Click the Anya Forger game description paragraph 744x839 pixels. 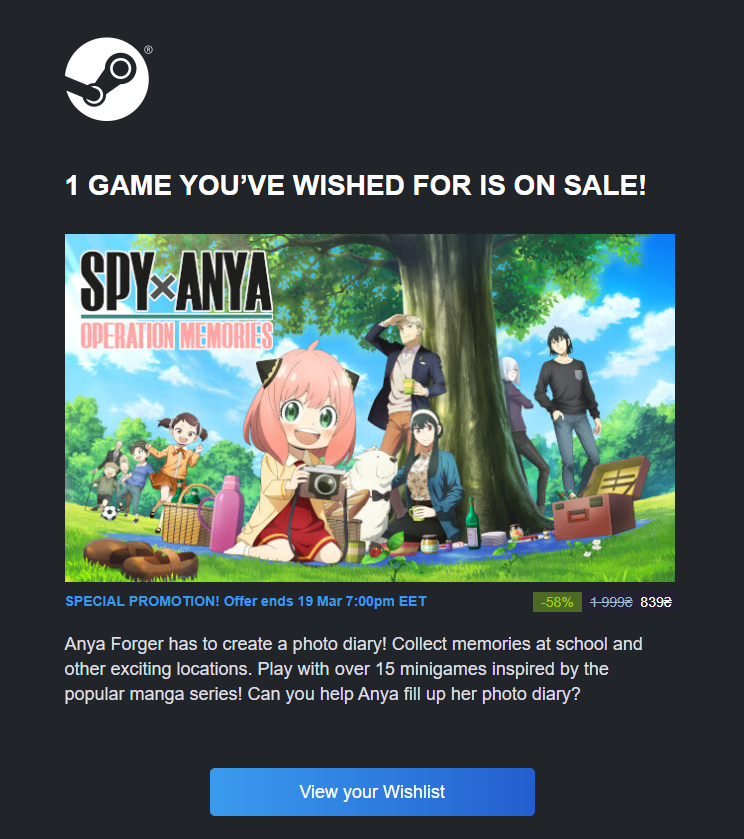tap(353, 669)
